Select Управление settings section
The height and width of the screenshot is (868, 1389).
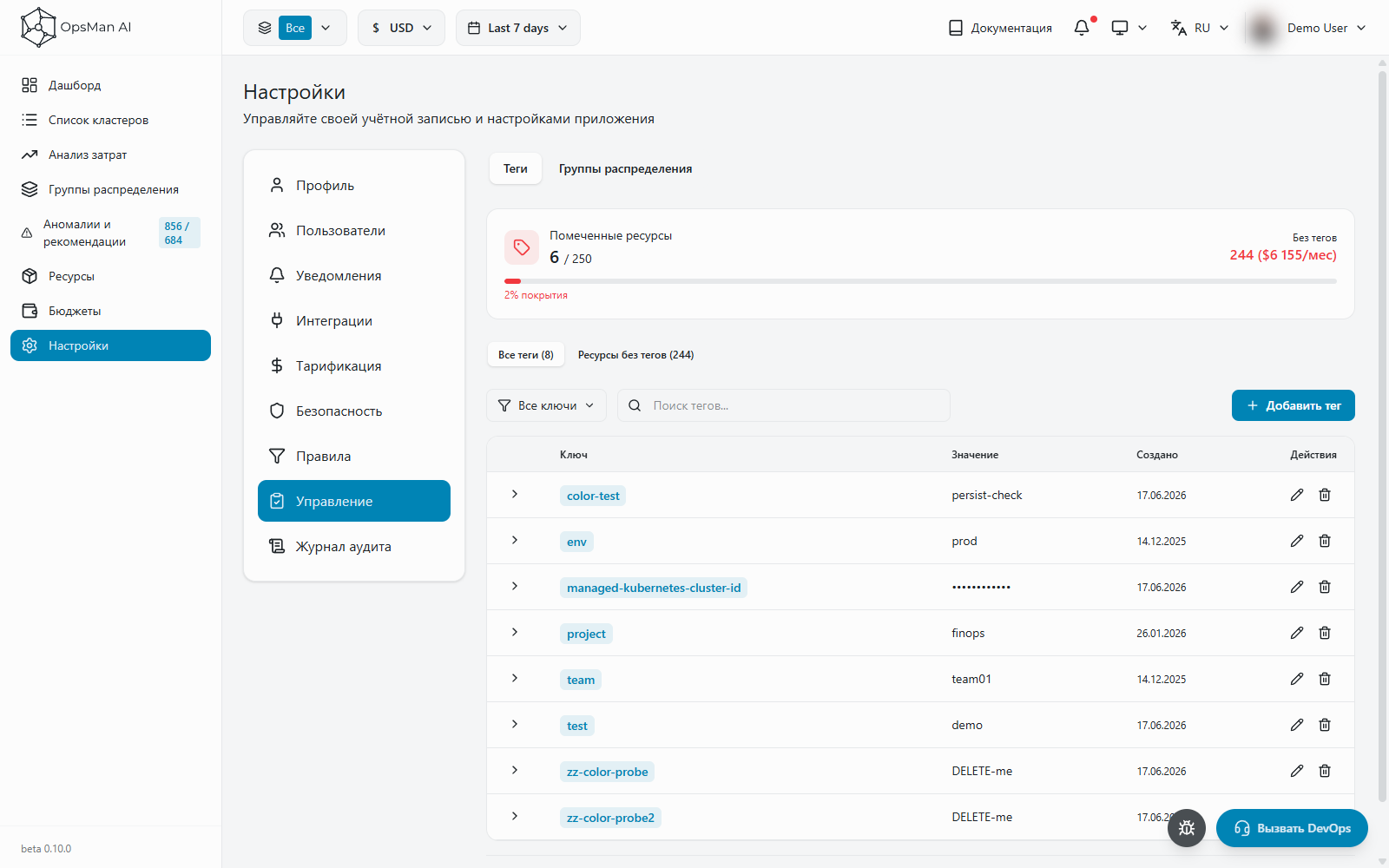(x=354, y=501)
